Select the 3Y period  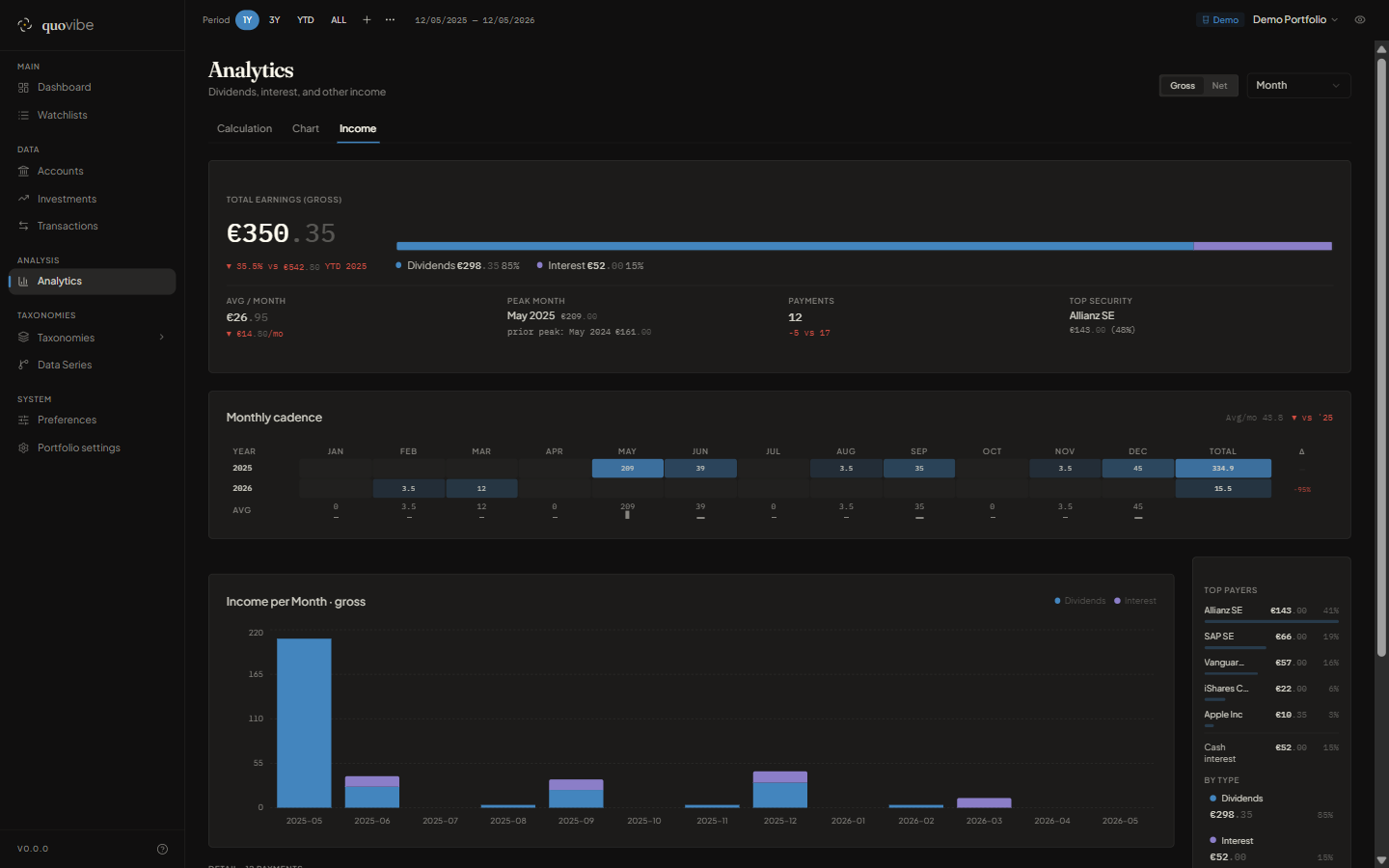(275, 19)
